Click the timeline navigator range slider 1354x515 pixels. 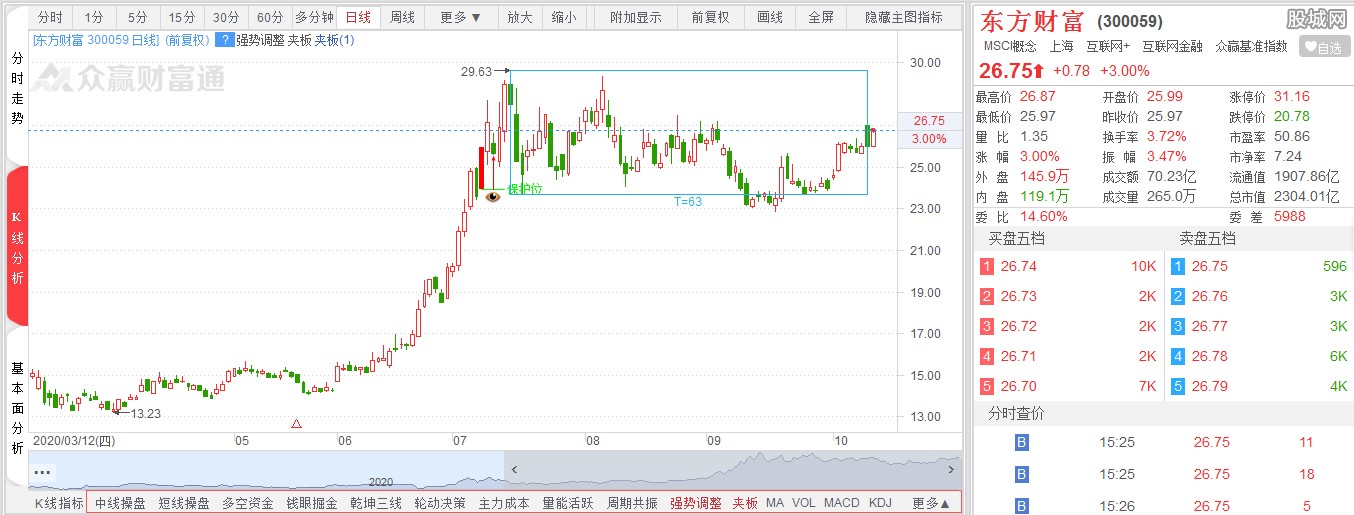pyautogui.click(x=732, y=469)
